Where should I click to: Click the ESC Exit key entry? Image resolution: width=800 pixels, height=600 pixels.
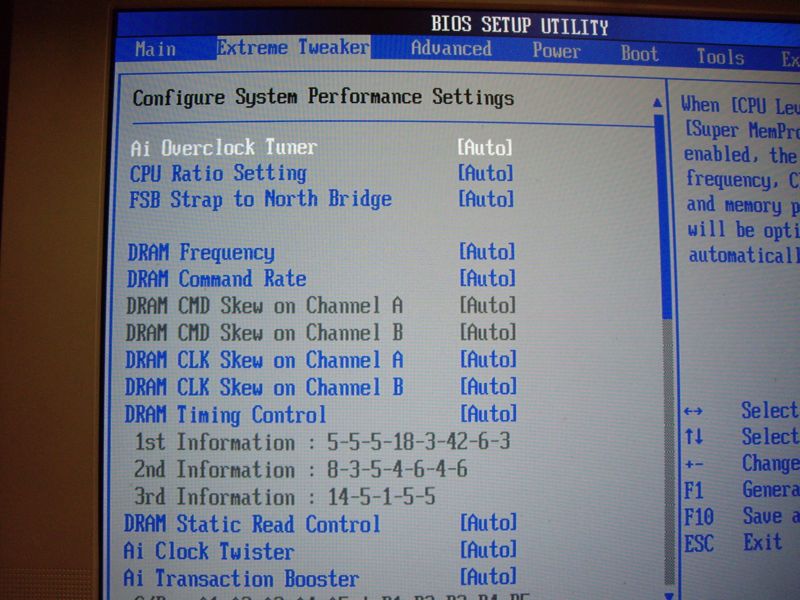tap(733, 543)
